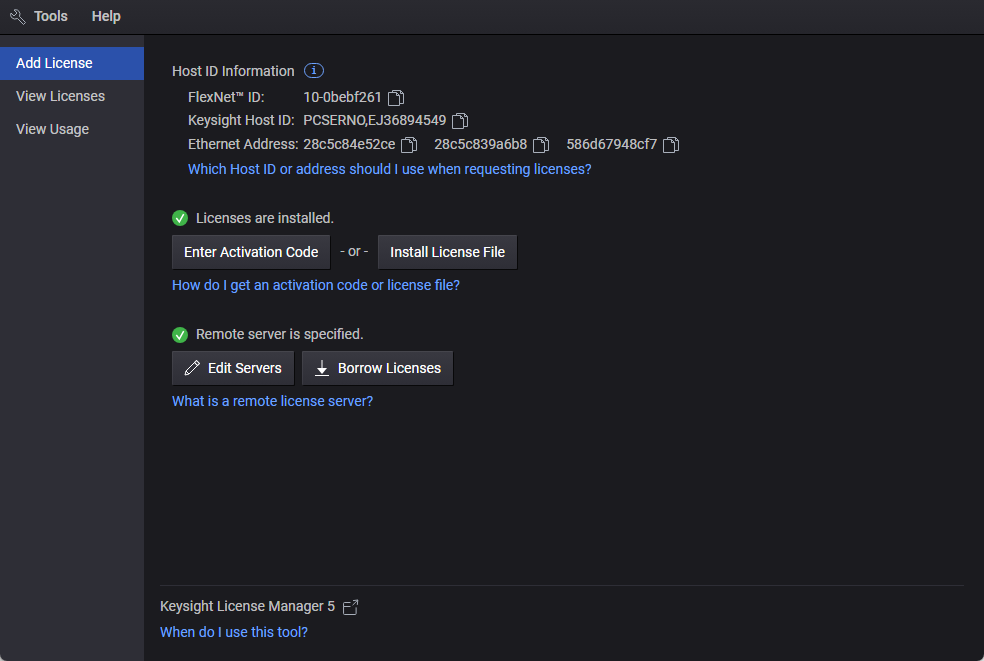984x661 pixels.
Task: Open Keysight License Manager 5 external icon
Action: [350, 607]
